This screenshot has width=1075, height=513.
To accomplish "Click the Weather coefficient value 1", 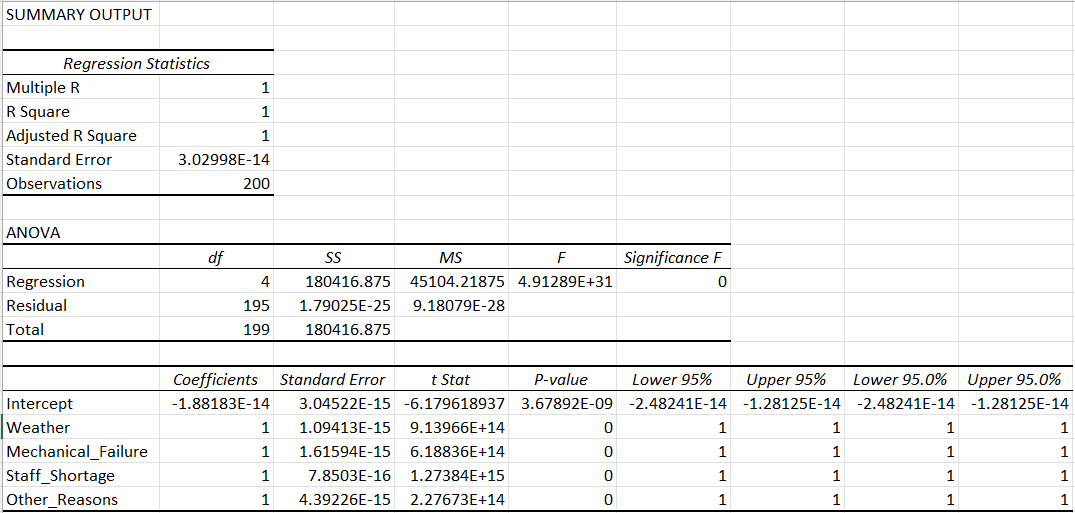I will click(x=217, y=428).
